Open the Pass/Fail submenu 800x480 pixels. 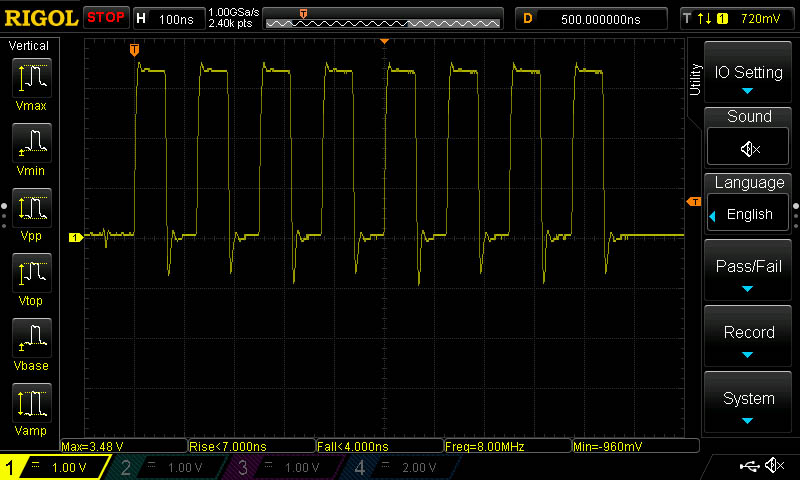(748, 270)
